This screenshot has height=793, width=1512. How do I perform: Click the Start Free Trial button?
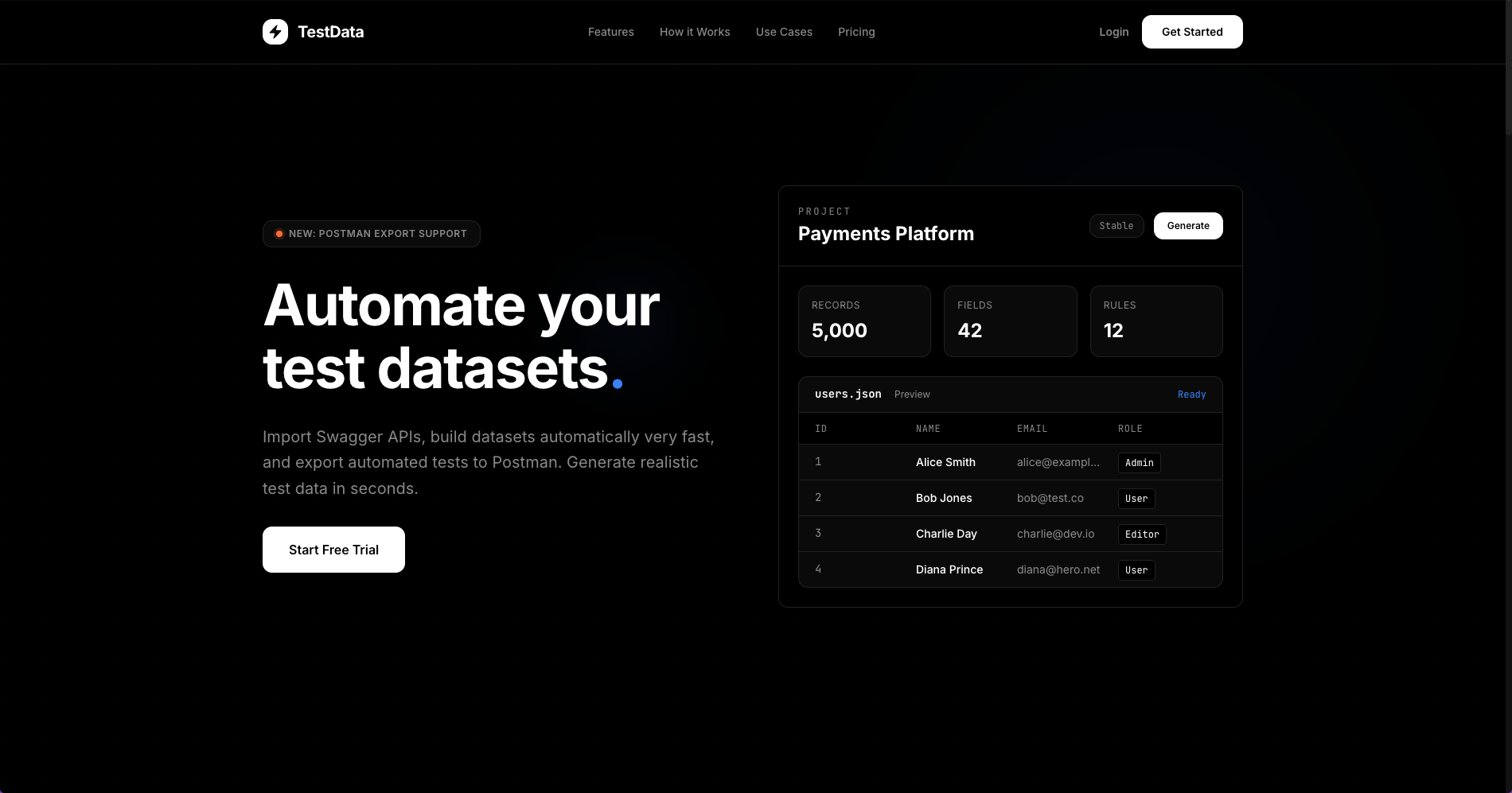tap(333, 549)
